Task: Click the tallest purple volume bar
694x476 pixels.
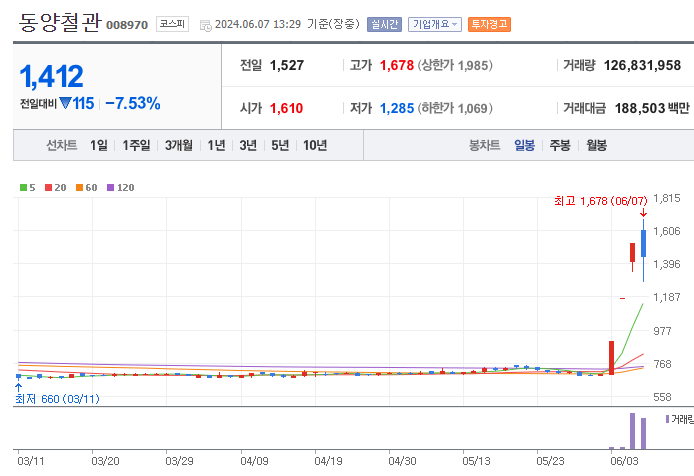Action: pos(632,431)
